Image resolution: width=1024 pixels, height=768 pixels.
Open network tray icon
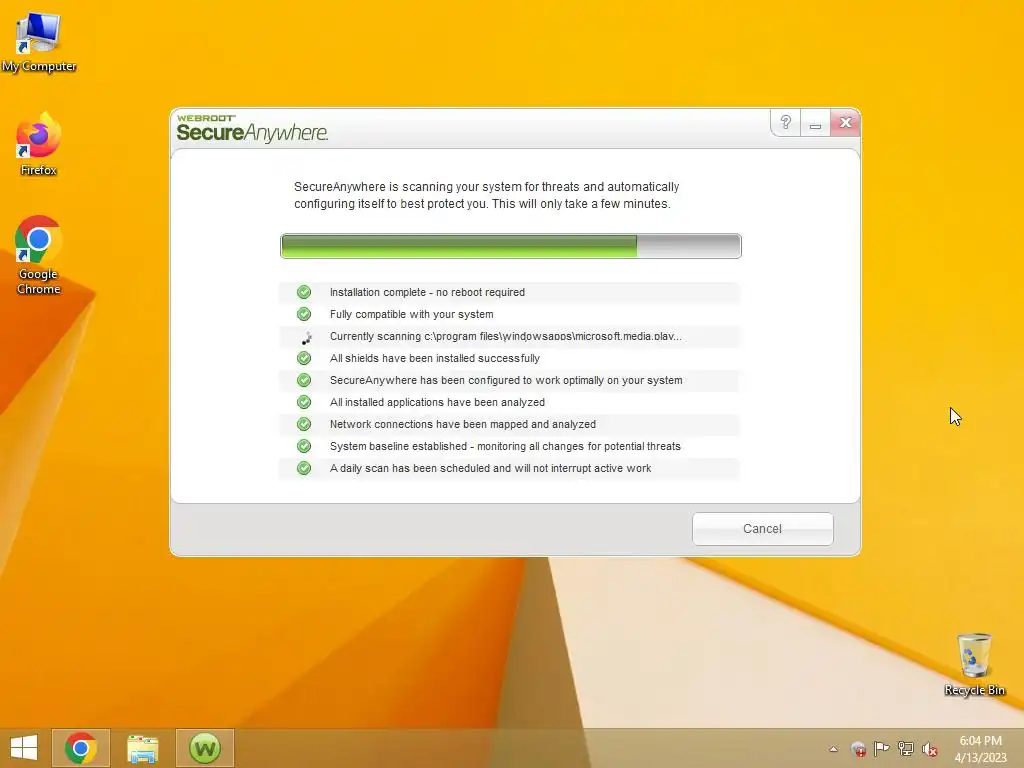906,749
